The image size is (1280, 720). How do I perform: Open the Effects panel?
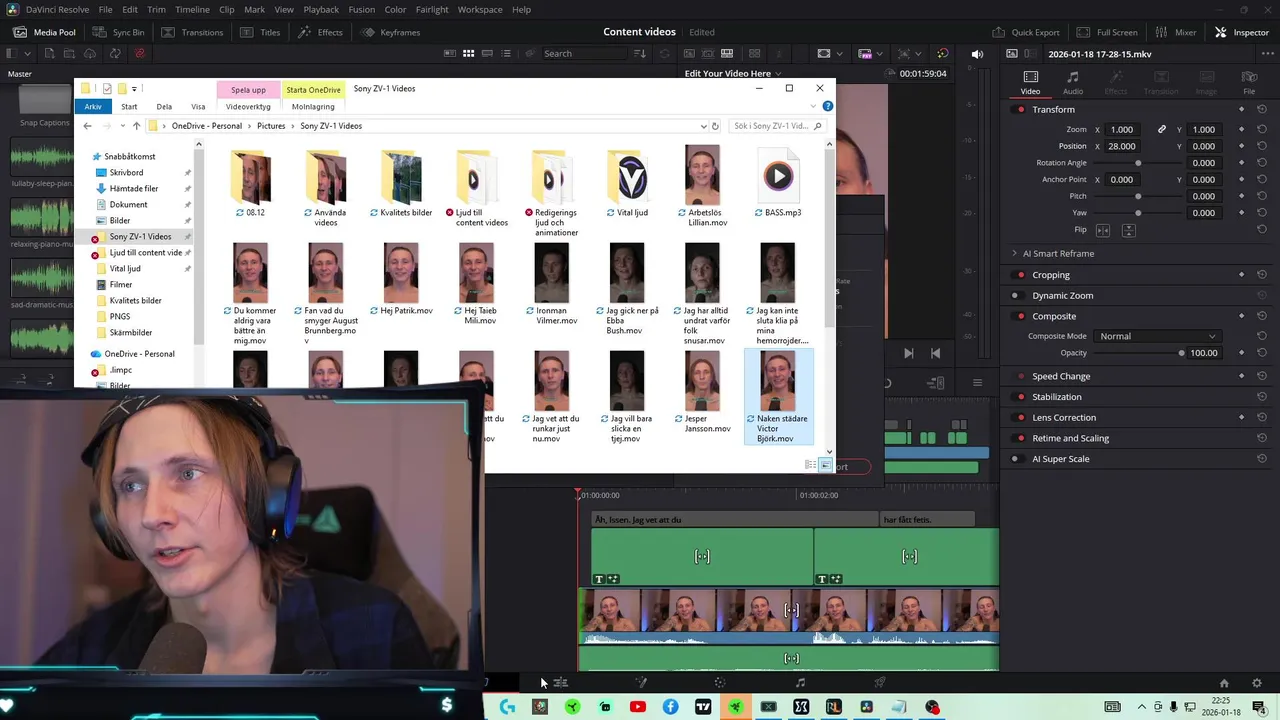[x=320, y=32]
